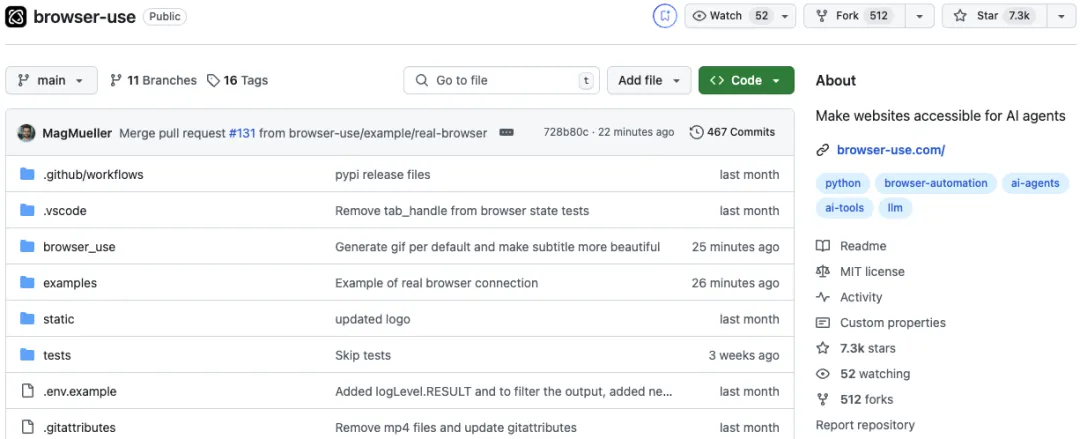Open MagMueller's profile name link
The image size is (1080, 439).
tap(77, 133)
